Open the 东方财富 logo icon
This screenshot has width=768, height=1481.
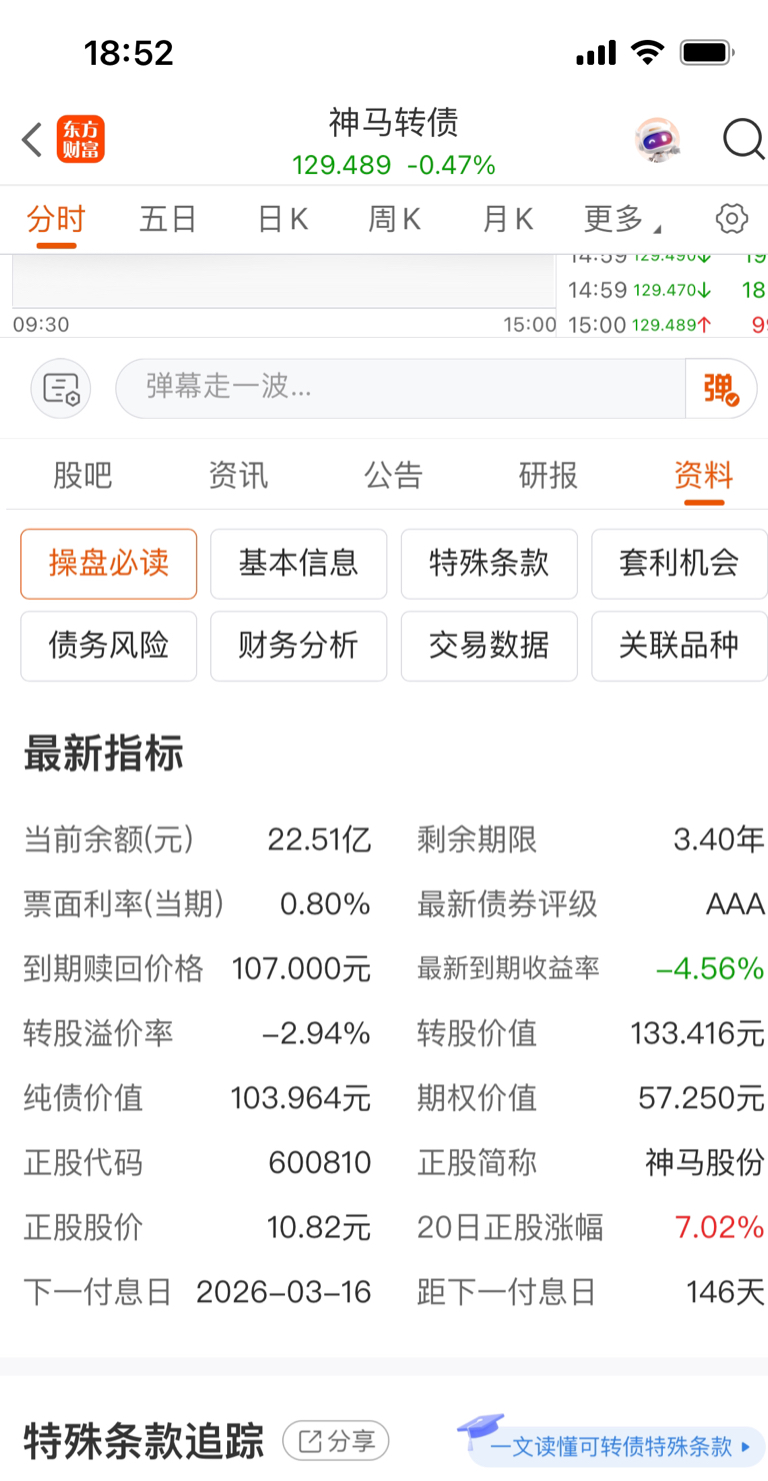pyautogui.click(x=81, y=140)
